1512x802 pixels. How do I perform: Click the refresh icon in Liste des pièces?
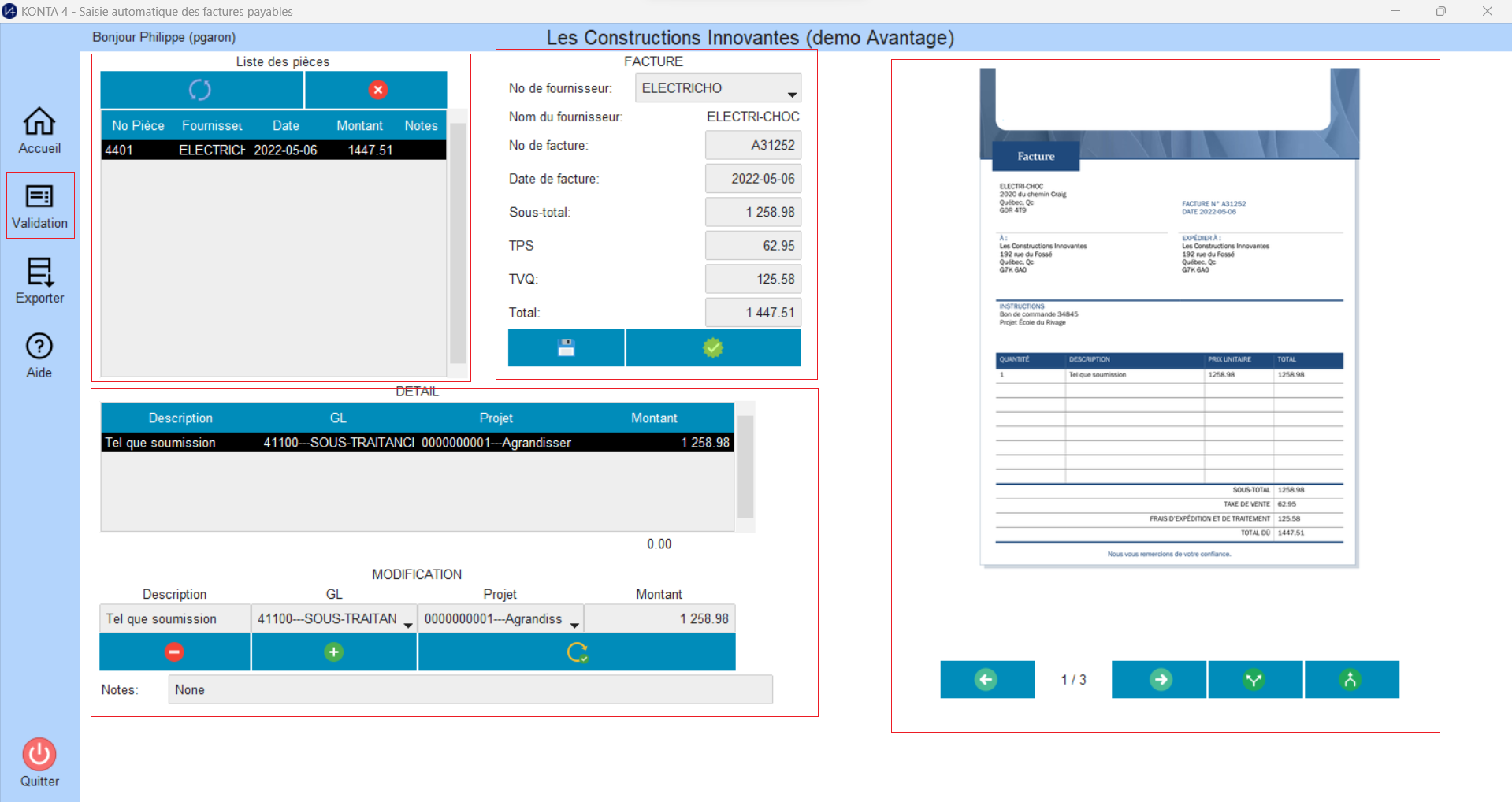[201, 90]
